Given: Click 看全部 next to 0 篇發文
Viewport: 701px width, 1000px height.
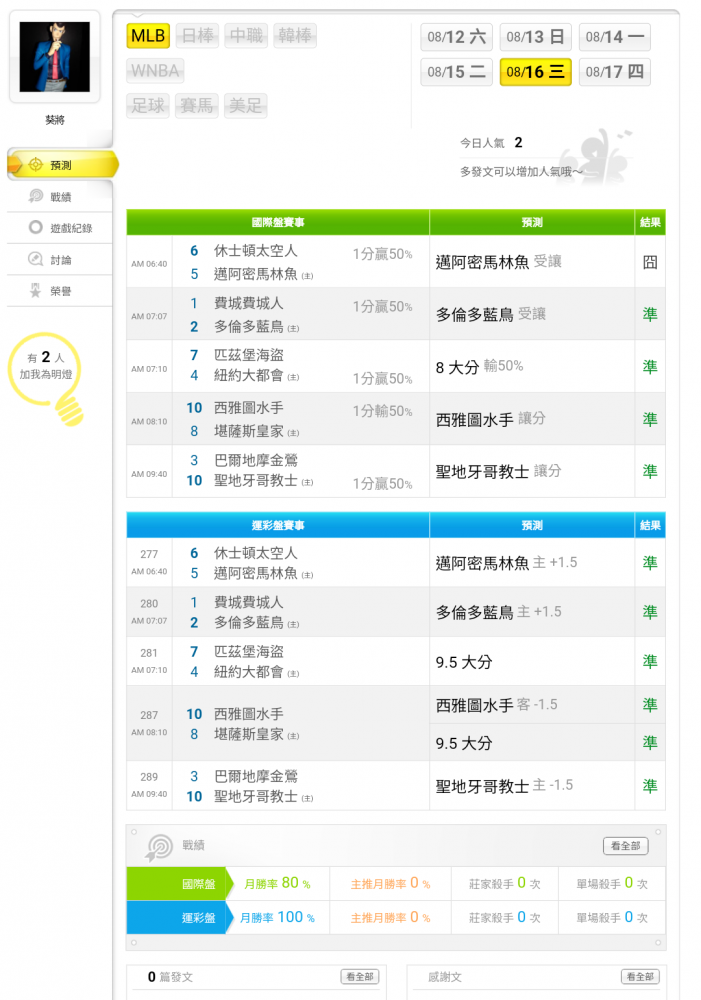Looking at the screenshot, I should click(360, 976).
